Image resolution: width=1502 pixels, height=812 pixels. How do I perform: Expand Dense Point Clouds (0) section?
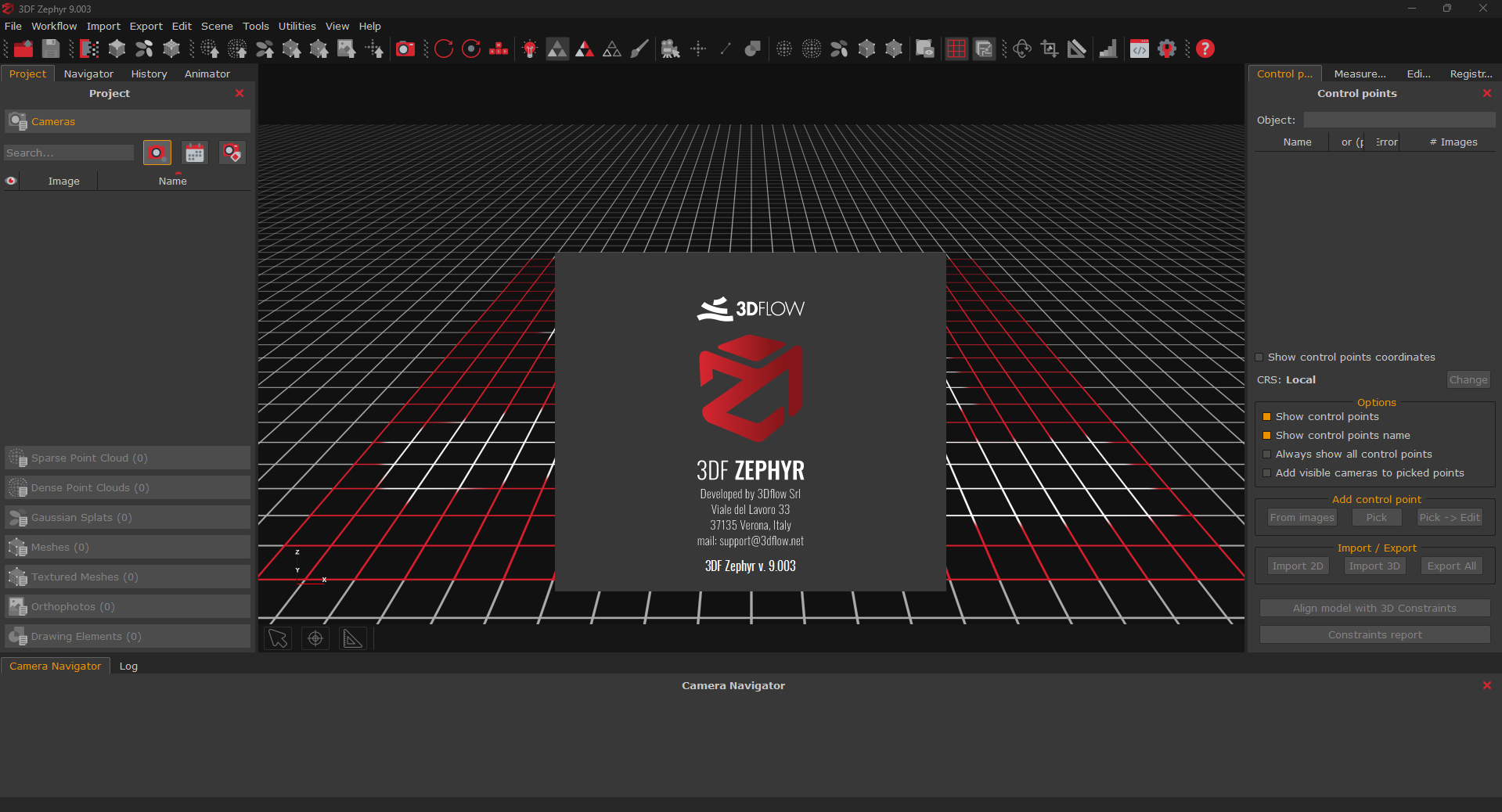(x=128, y=487)
